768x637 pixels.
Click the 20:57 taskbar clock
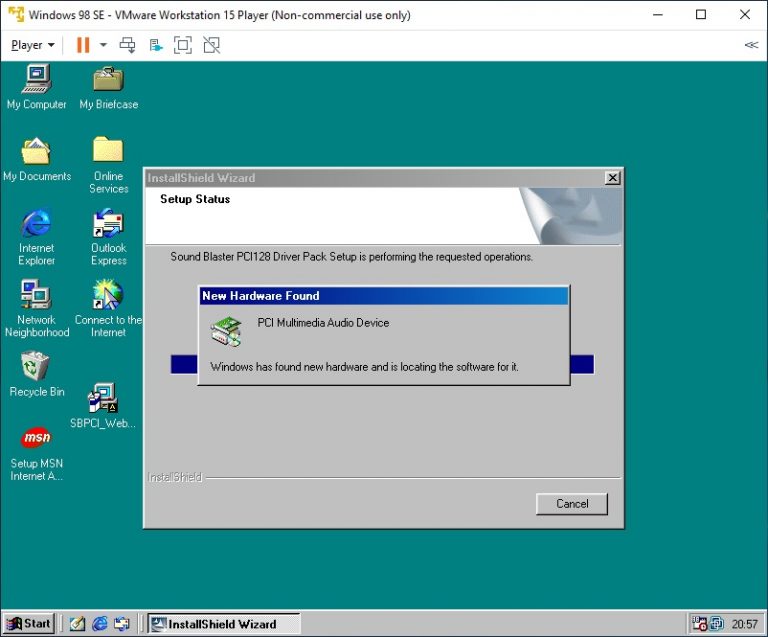coord(744,624)
